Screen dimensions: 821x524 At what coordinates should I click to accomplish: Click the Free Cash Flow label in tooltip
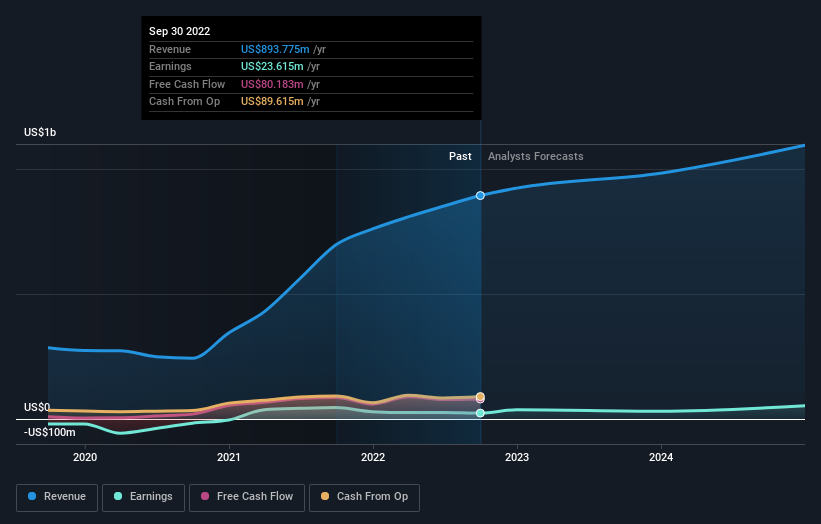coord(187,84)
